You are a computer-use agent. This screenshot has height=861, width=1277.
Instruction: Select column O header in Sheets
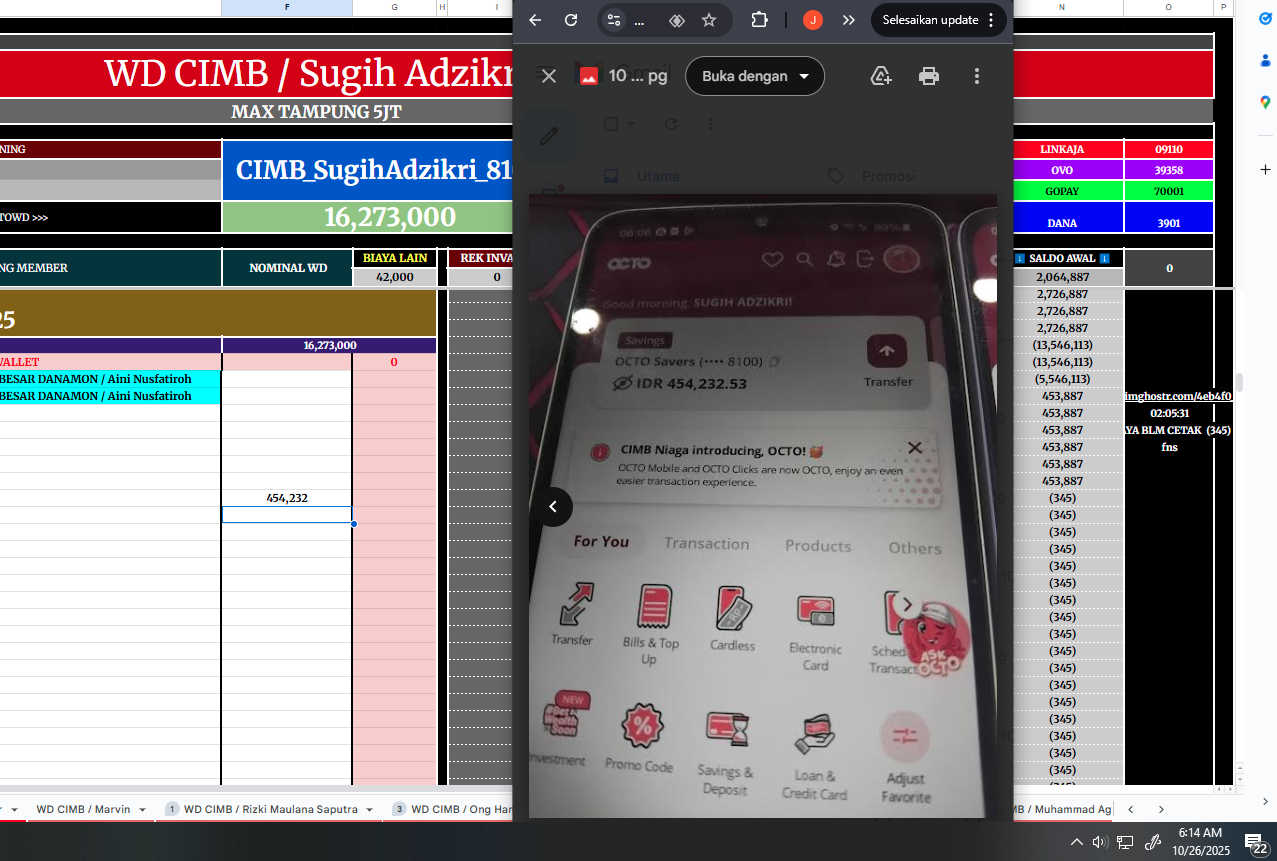point(1168,8)
